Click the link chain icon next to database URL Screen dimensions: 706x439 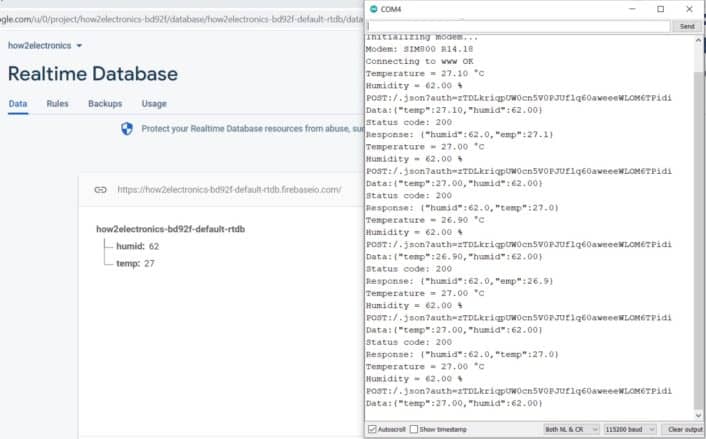(x=100, y=190)
